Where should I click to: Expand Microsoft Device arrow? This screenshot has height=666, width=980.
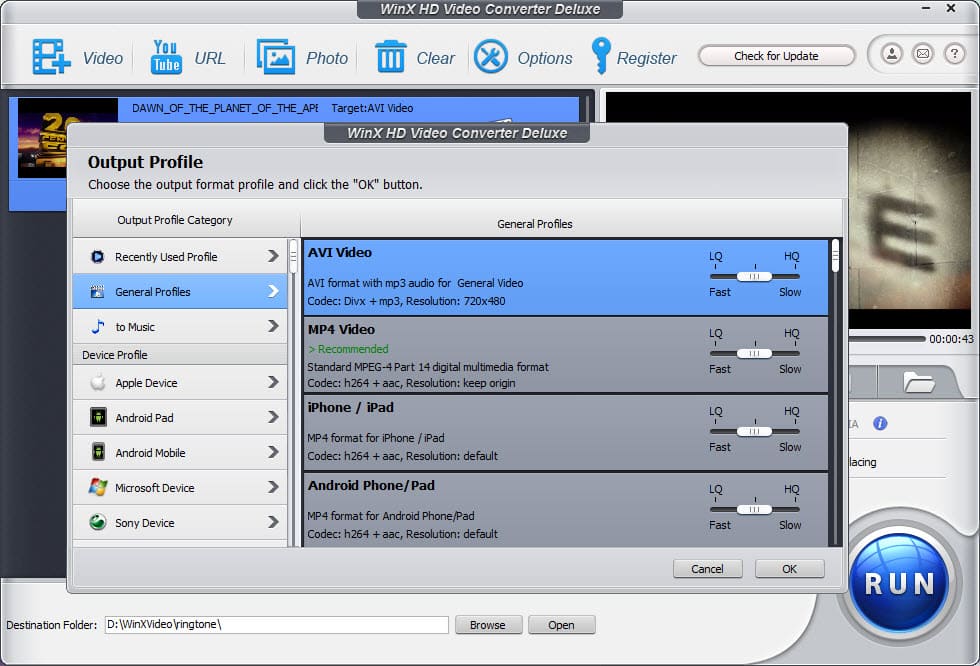coord(273,487)
